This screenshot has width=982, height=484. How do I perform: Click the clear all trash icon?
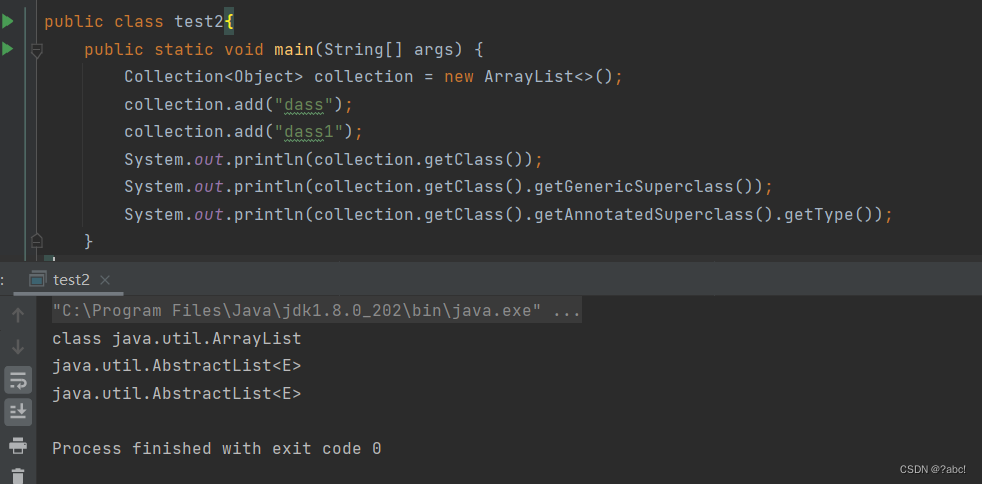click(18, 476)
